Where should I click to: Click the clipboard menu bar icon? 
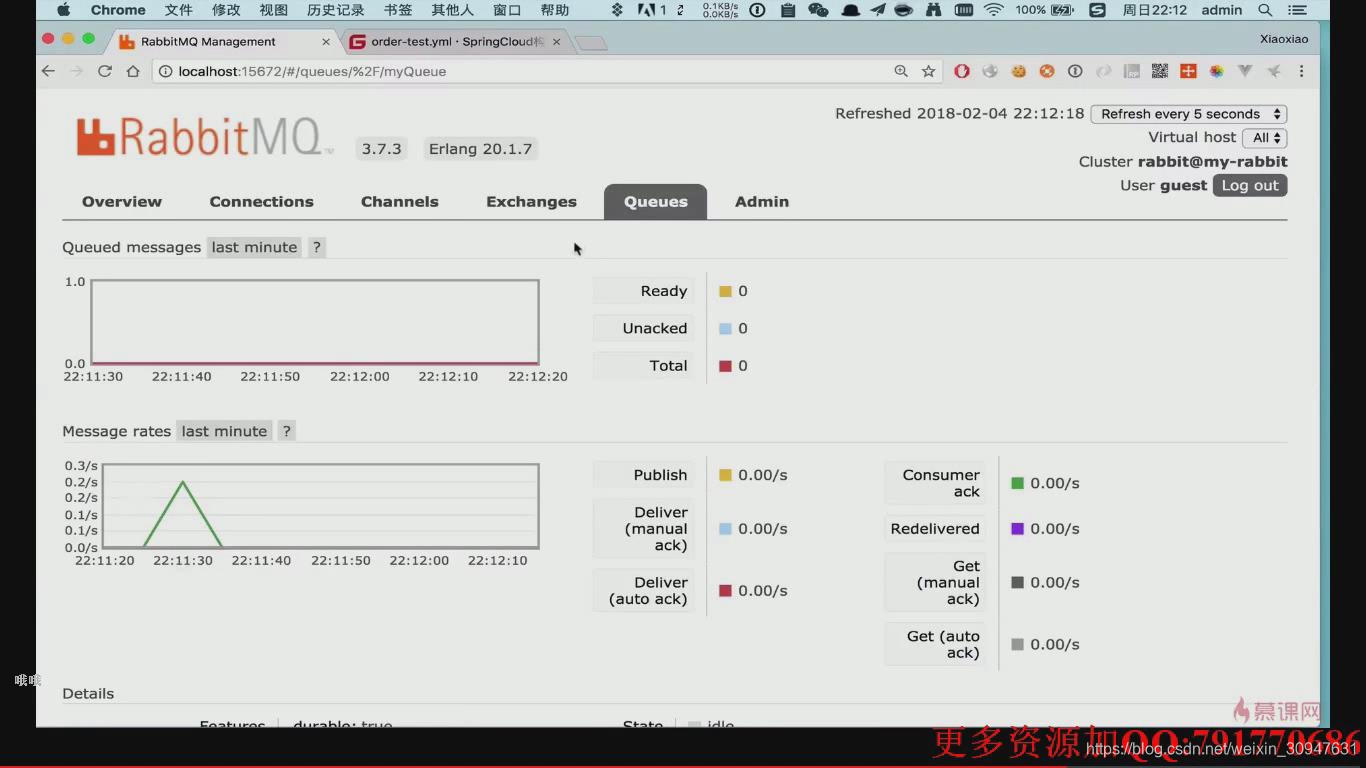[x=788, y=10]
